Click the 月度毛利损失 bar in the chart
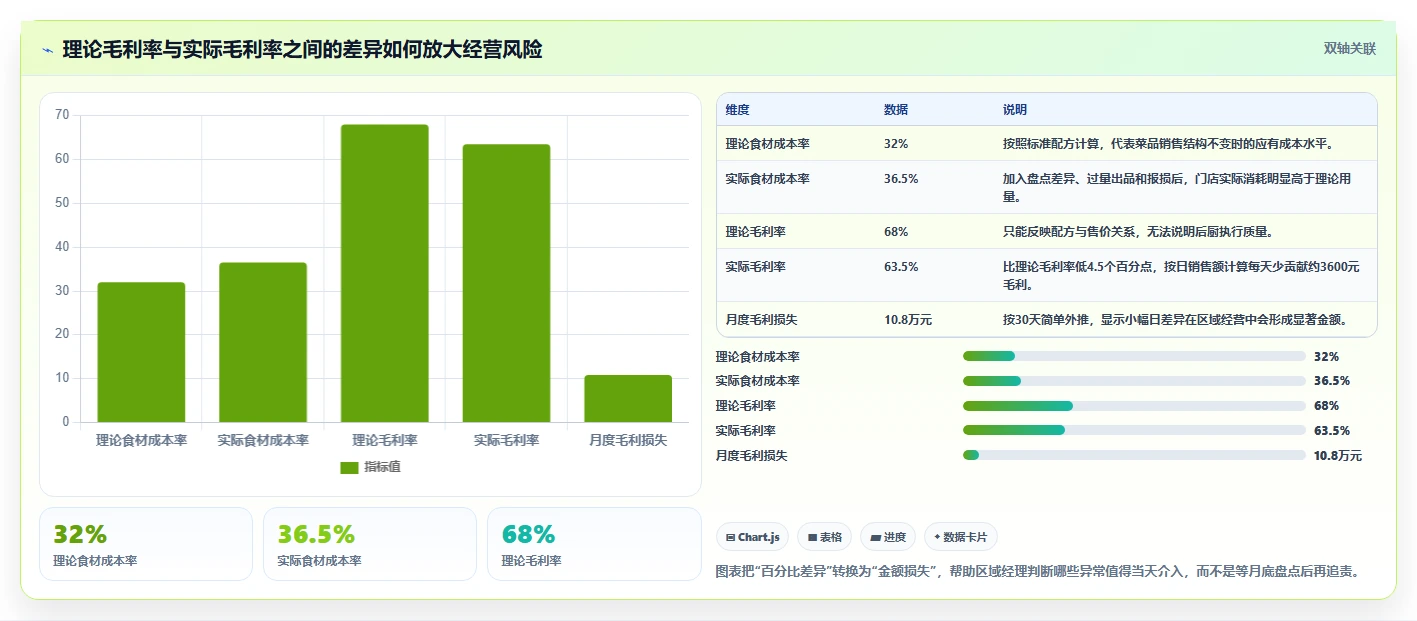The image size is (1417, 621). pos(628,399)
